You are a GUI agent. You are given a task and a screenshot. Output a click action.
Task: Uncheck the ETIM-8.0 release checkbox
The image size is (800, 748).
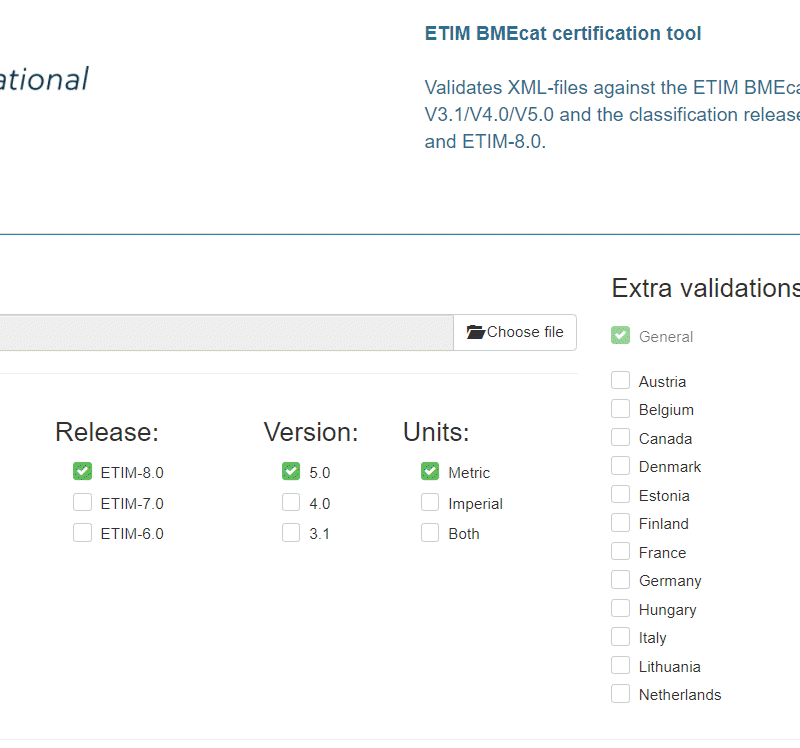(82, 472)
